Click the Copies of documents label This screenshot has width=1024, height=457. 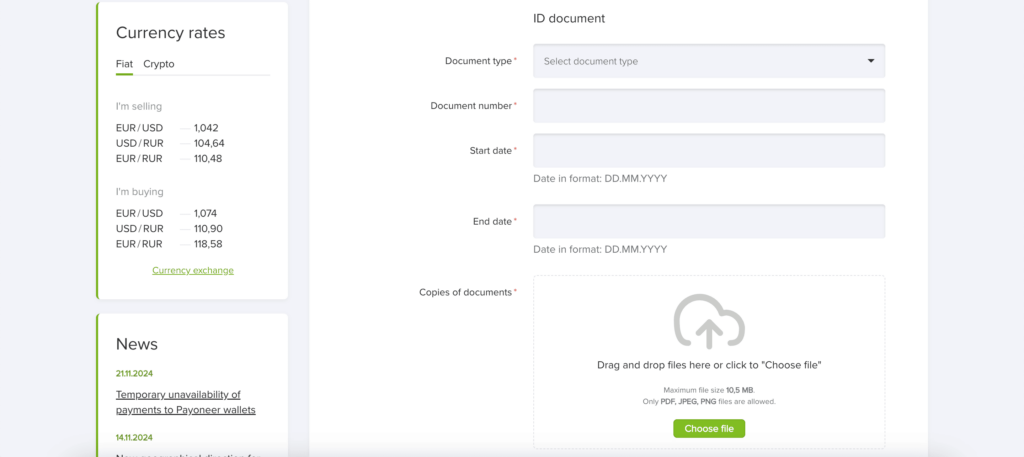466,292
